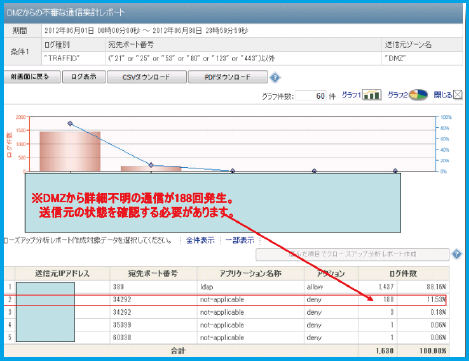469x361 pixels.
Task: Open help icon next to PDFダウンロード
Action: [x=275, y=78]
